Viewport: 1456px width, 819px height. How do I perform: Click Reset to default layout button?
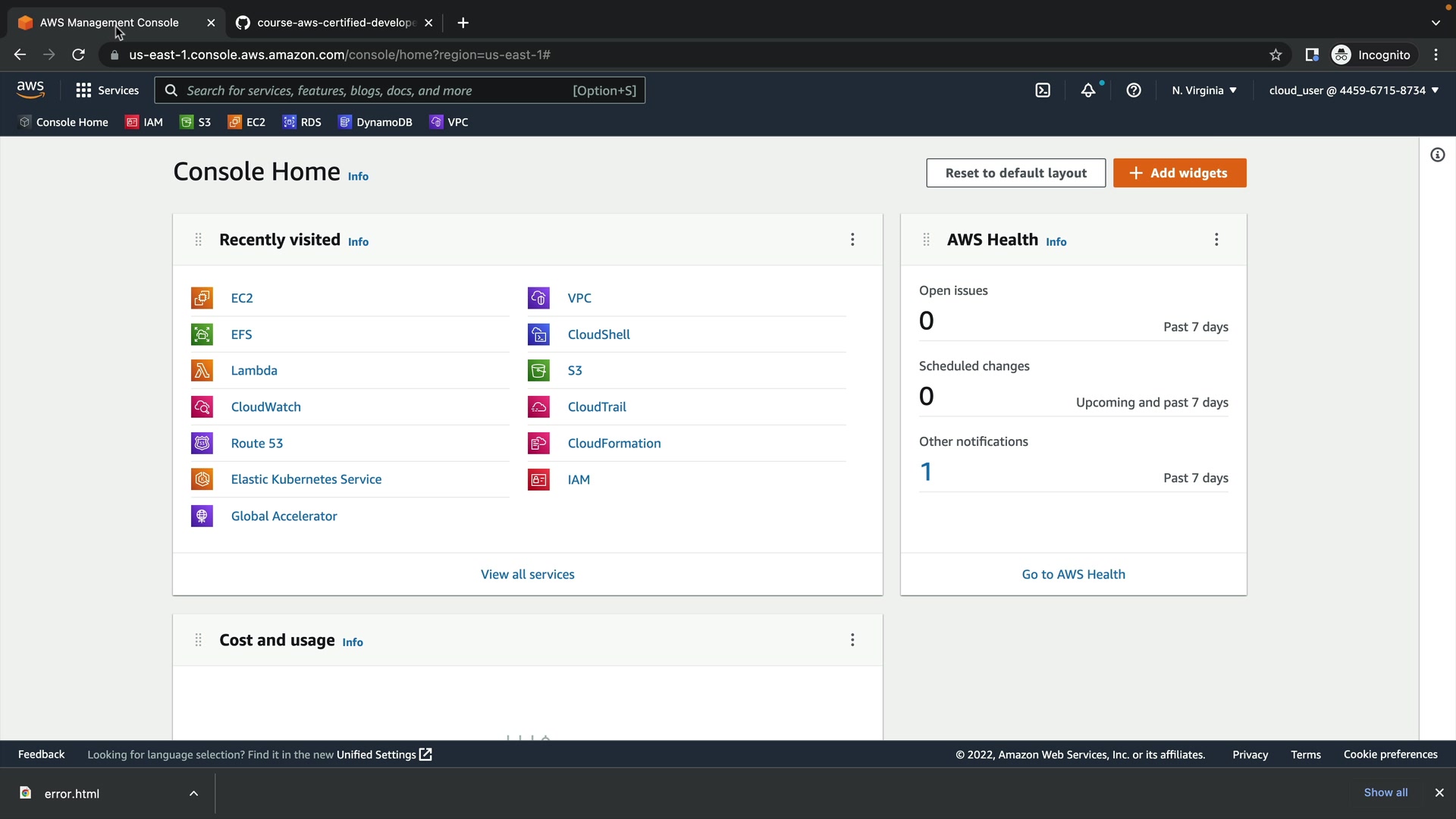pos(1015,173)
